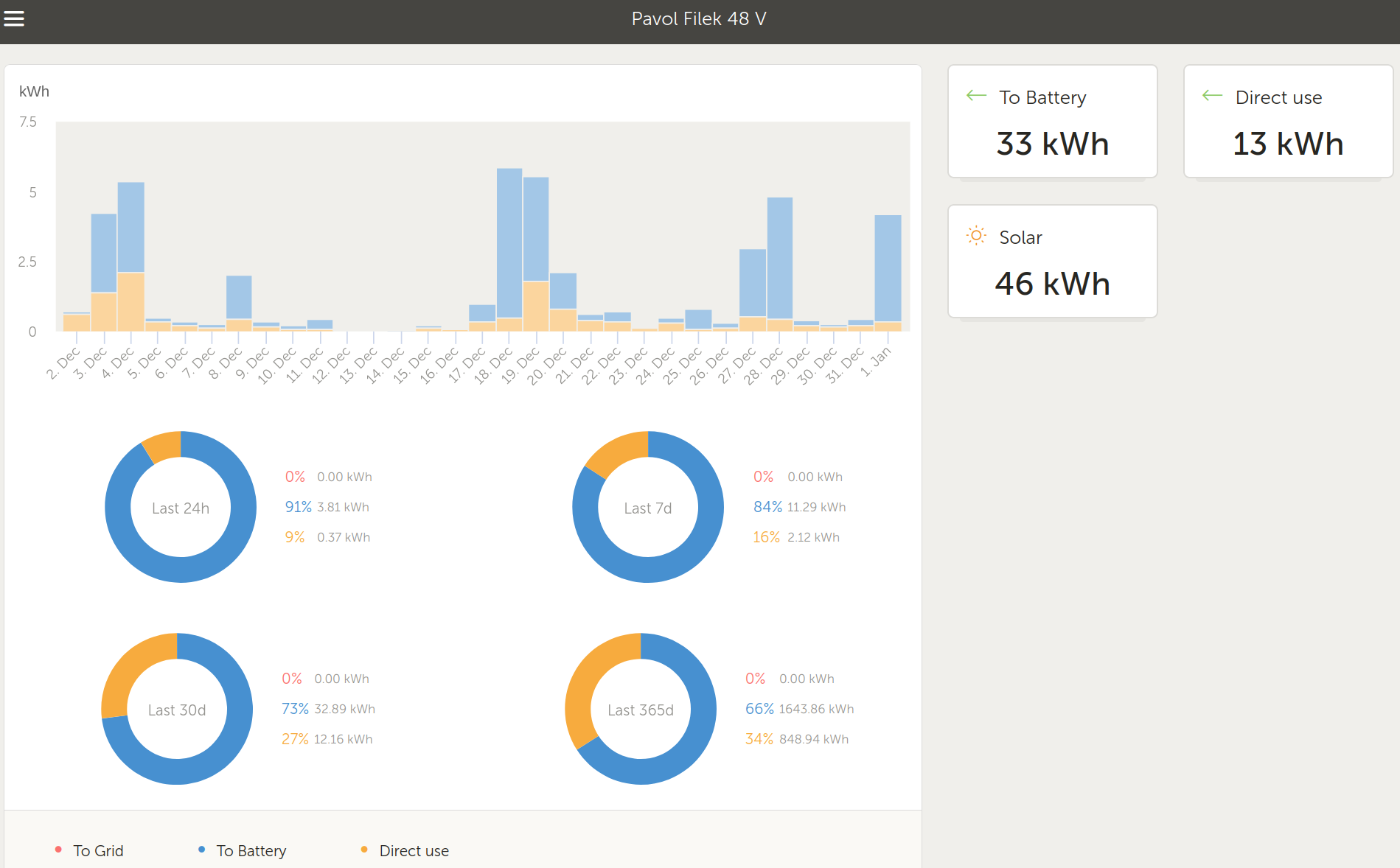Open the hamburger menu
Screen dimensions: 1400x868
coord(14,18)
